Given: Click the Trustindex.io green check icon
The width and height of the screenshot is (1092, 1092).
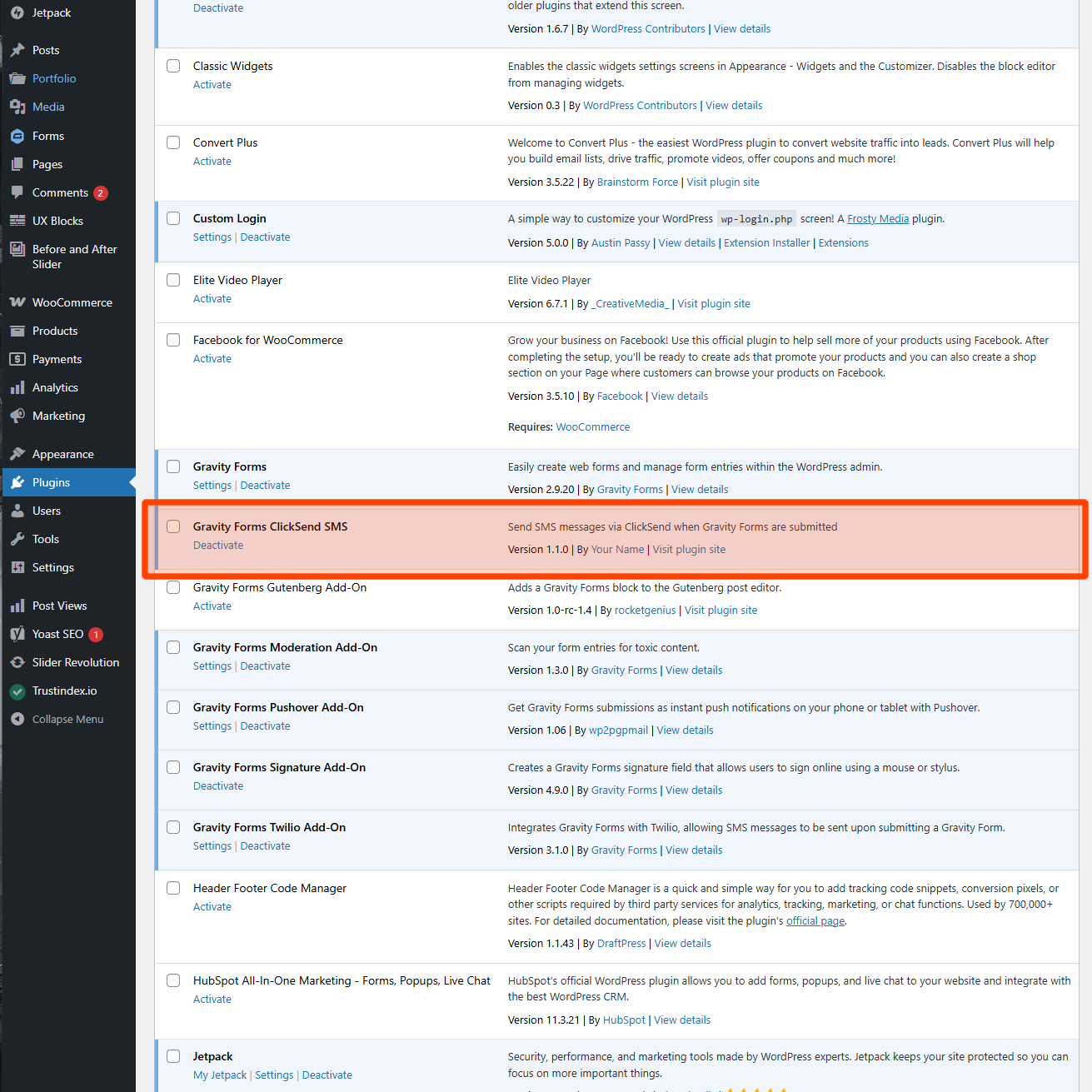Looking at the screenshot, I should coord(17,691).
